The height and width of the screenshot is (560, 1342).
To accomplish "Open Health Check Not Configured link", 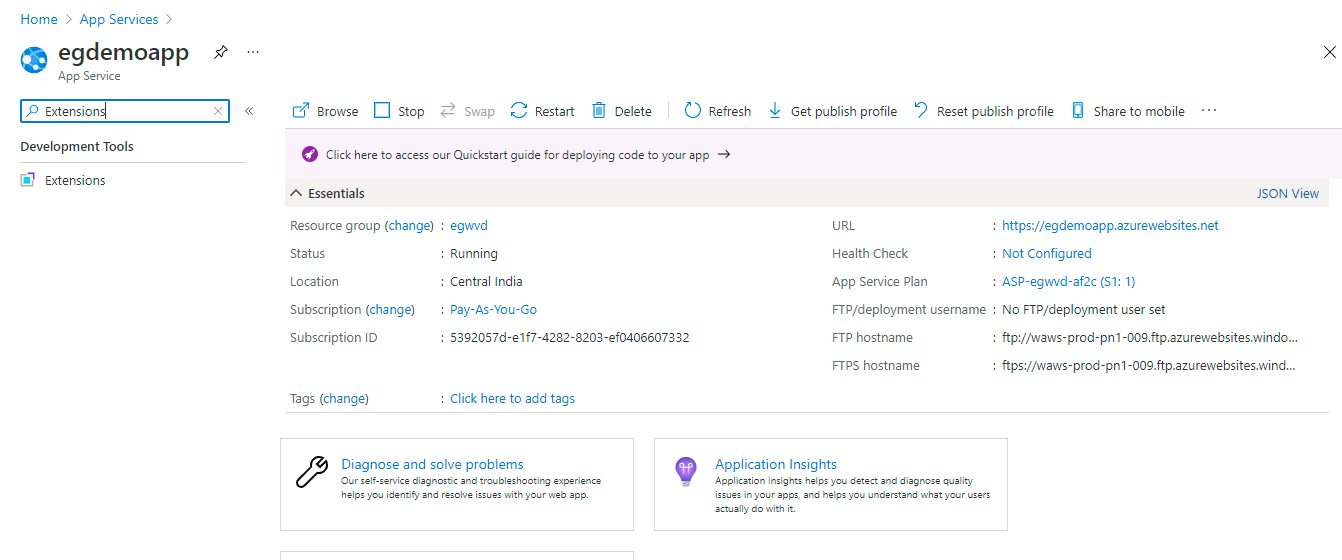I will tap(1047, 254).
